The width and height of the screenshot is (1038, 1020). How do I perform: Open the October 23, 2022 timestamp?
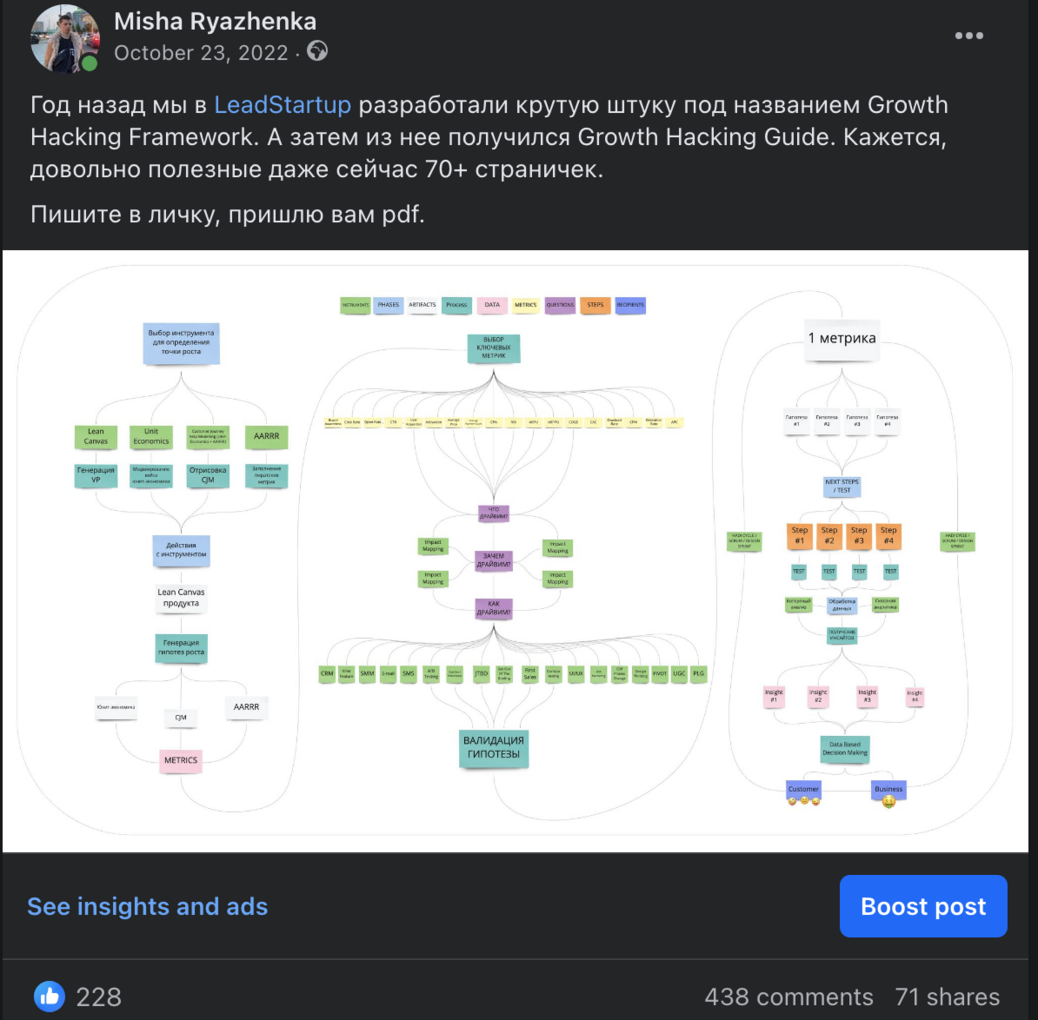(201, 53)
